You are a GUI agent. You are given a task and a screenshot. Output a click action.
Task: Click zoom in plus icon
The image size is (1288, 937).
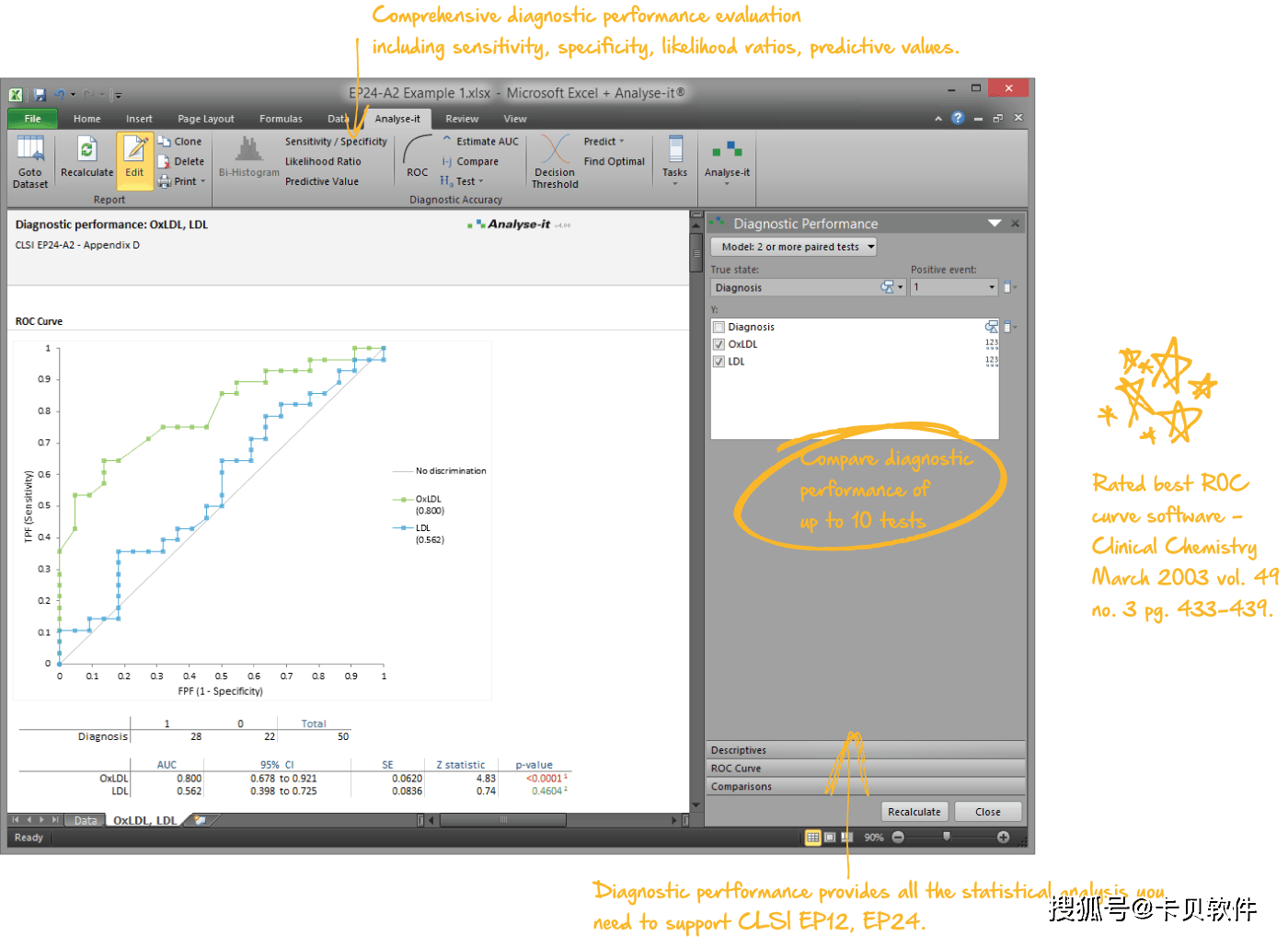click(1003, 837)
